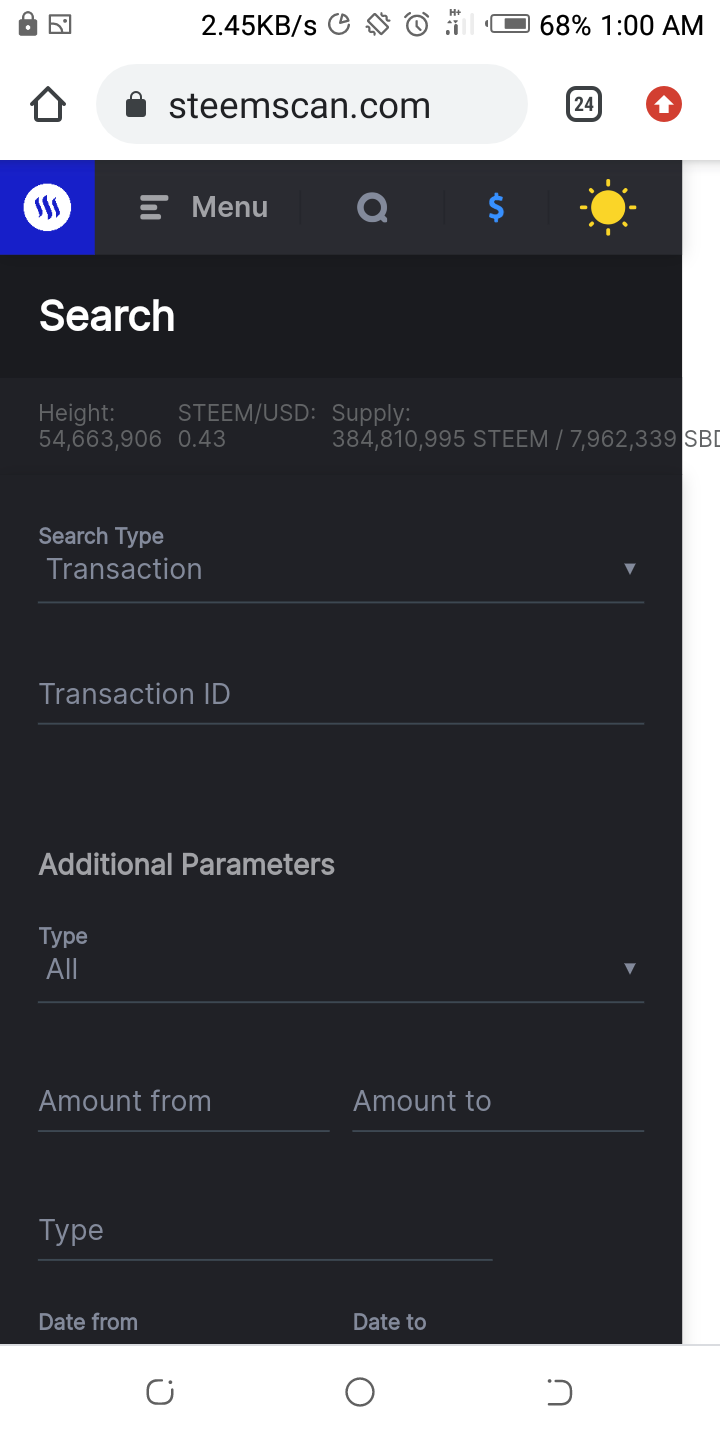Click the lower Type text field
This screenshot has width=720, height=1440.
[x=265, y=1231]
